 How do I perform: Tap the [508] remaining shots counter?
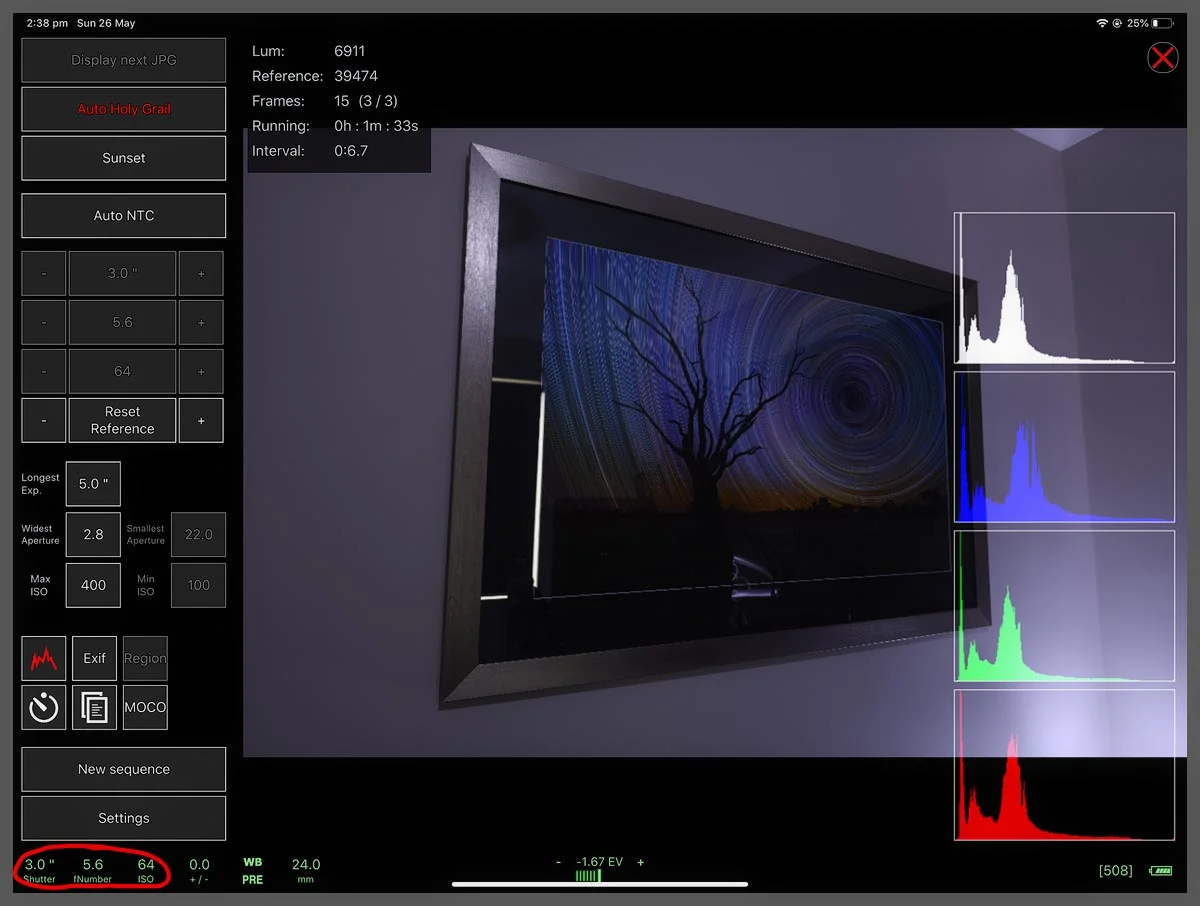pos(1116,871)
